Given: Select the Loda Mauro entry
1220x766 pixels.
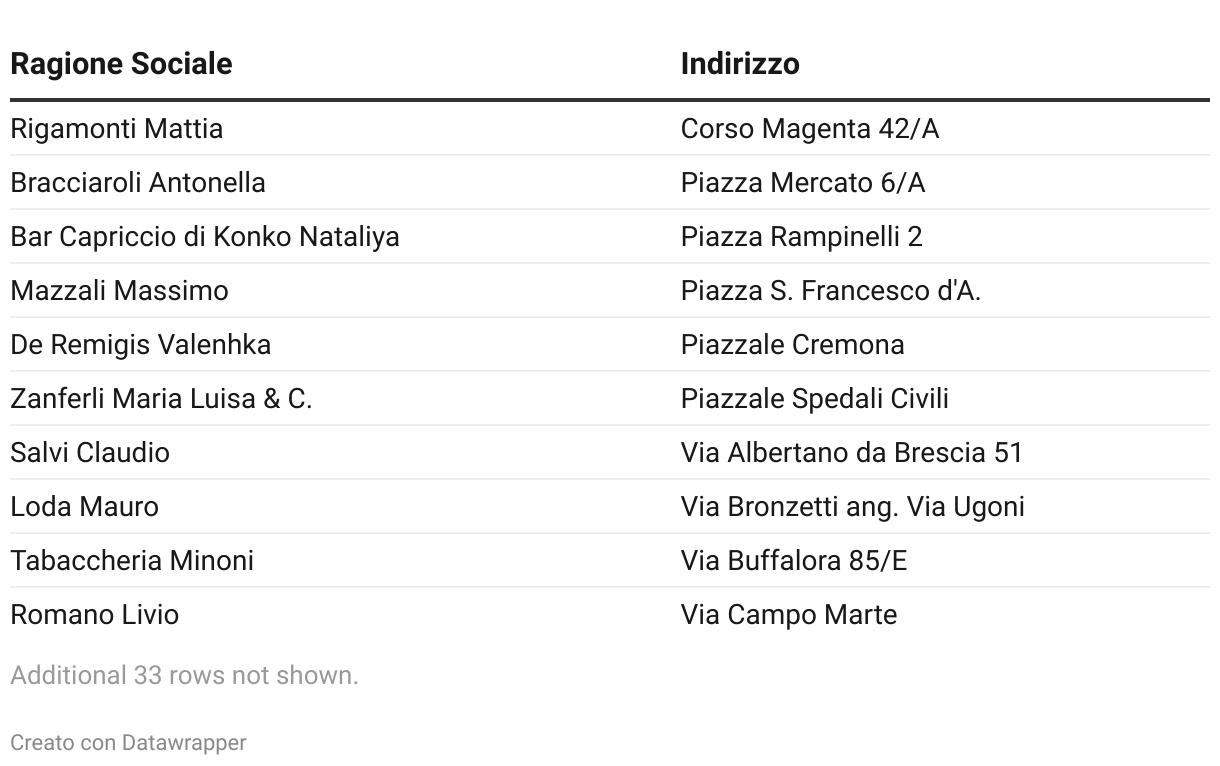Looking at the screenshot, I should click(85, 507).
